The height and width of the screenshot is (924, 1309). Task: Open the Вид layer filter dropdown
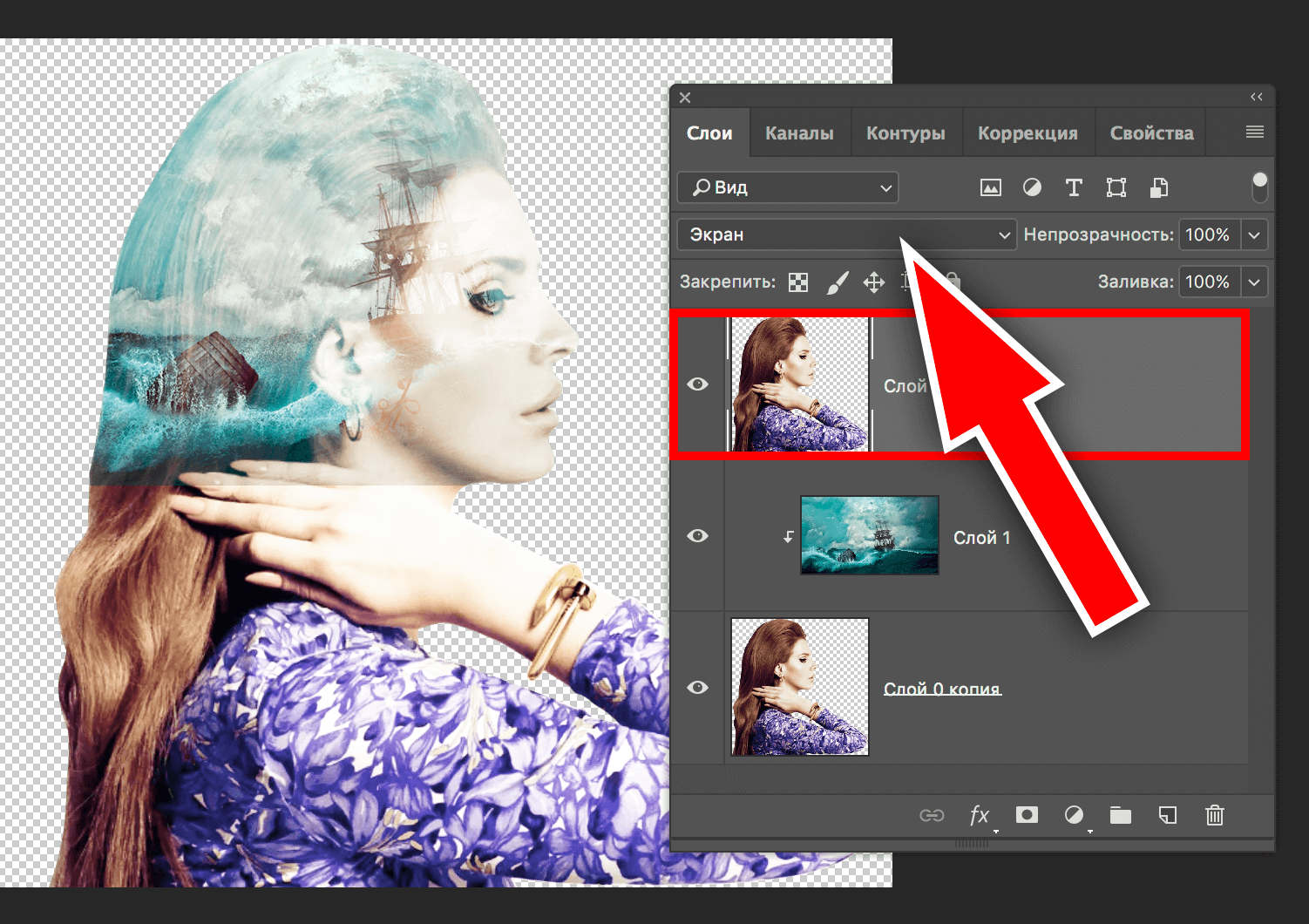[x=787, y=187]
